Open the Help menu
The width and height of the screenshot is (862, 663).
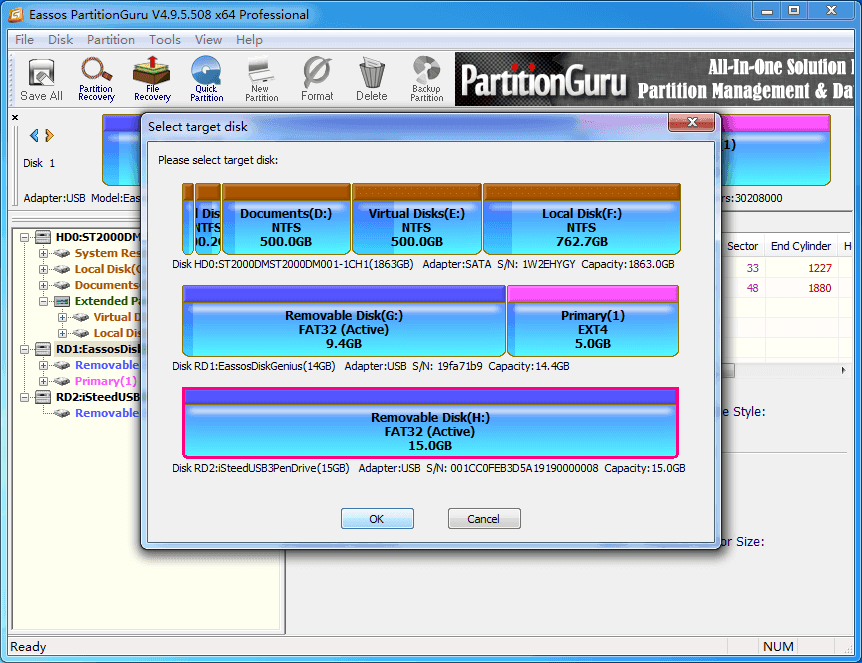tap(249, 40)
